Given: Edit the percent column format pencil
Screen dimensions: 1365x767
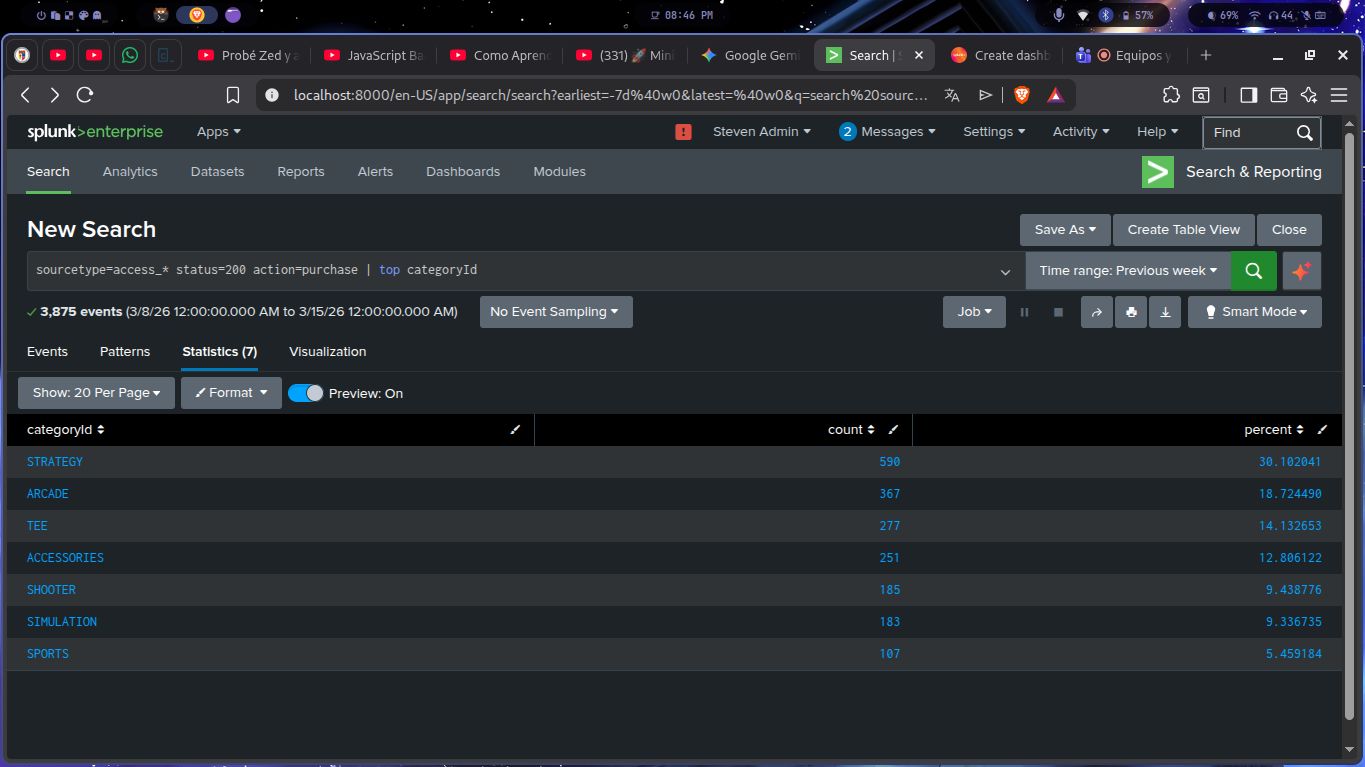Looking at the screenshot, I should (1322, 430).
